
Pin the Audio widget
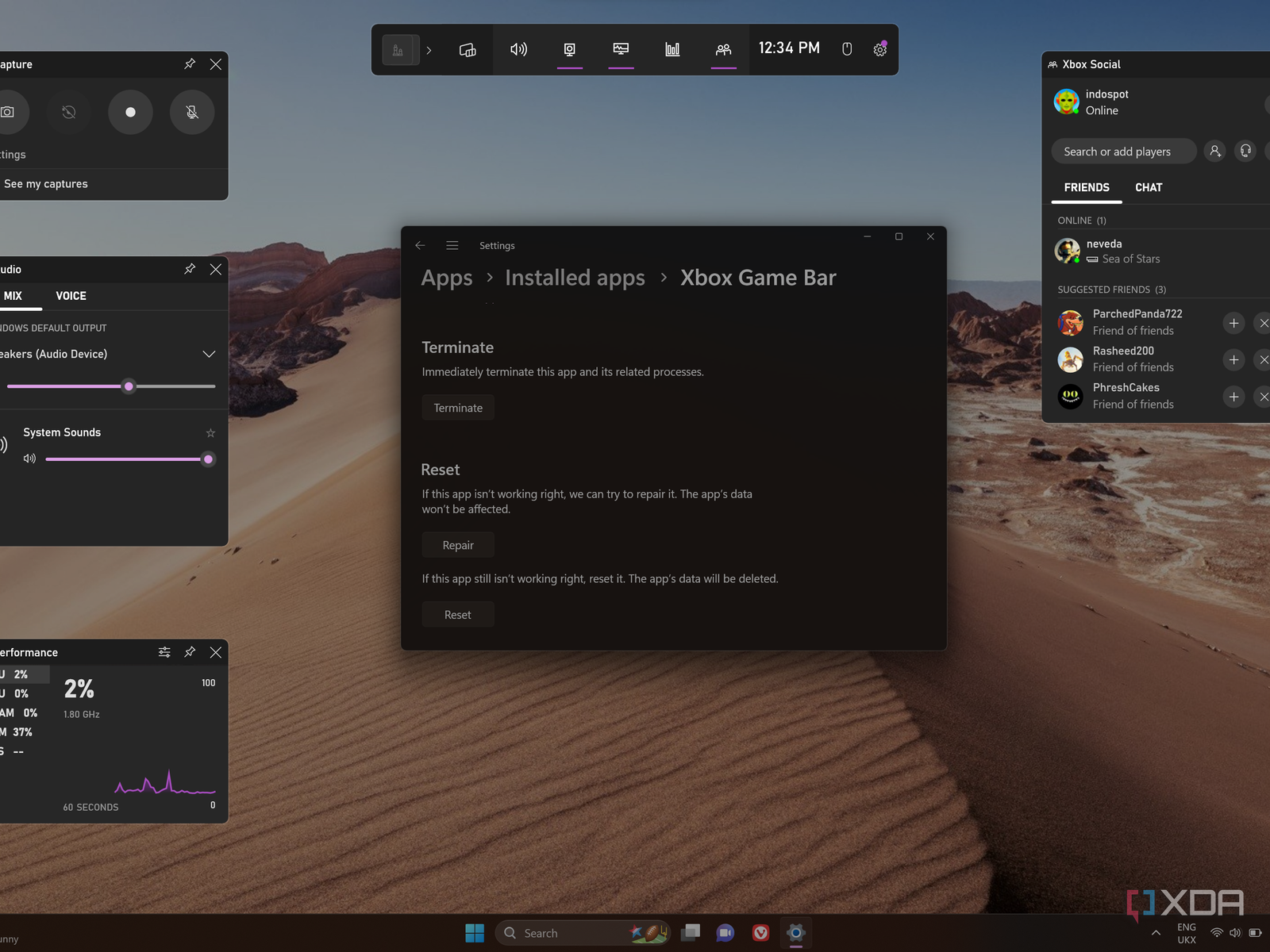pyautogui.click(x=190, y=270)
